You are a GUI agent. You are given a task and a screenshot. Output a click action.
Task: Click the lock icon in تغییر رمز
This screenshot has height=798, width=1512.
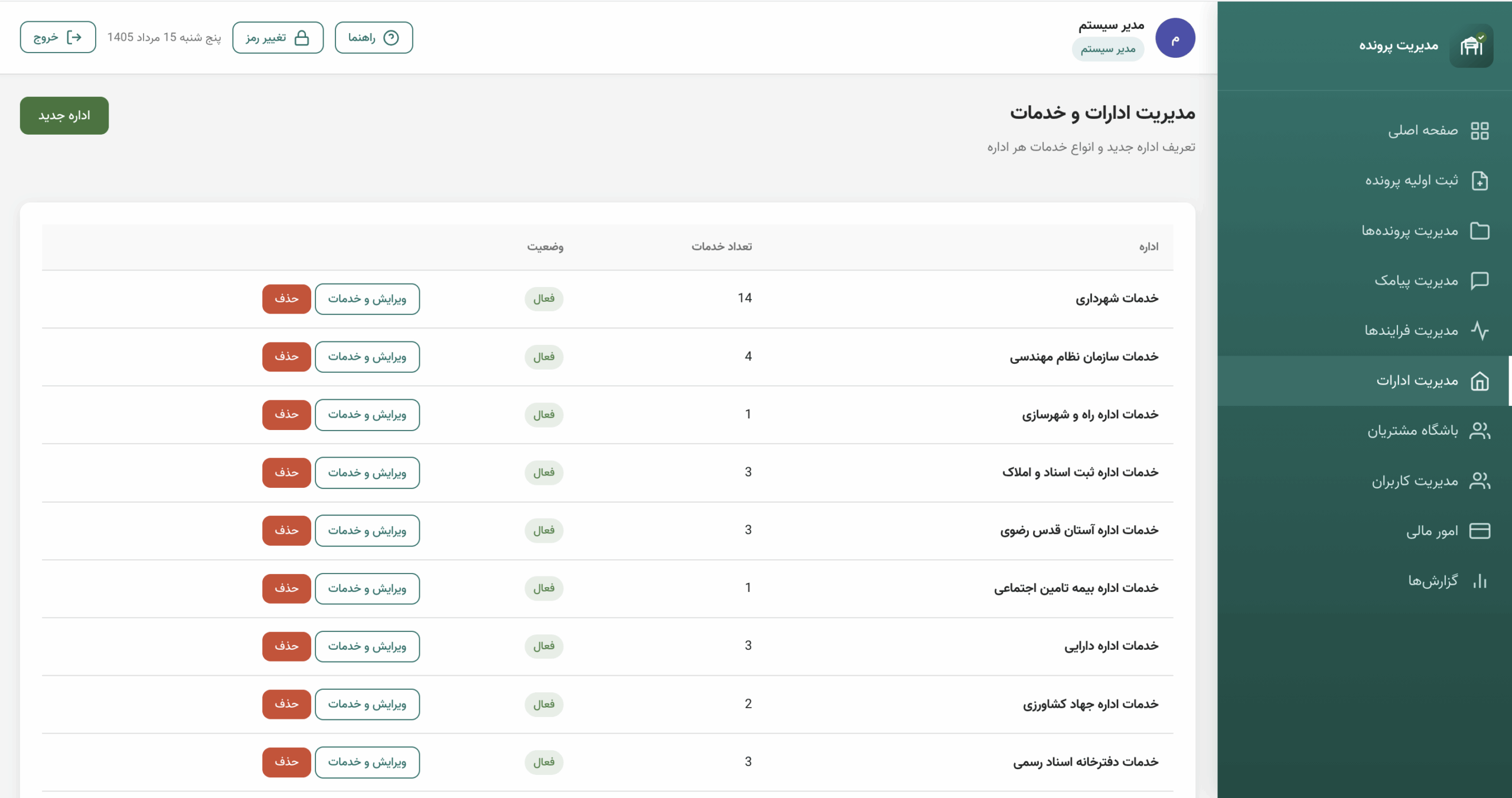tap(301, 38)
